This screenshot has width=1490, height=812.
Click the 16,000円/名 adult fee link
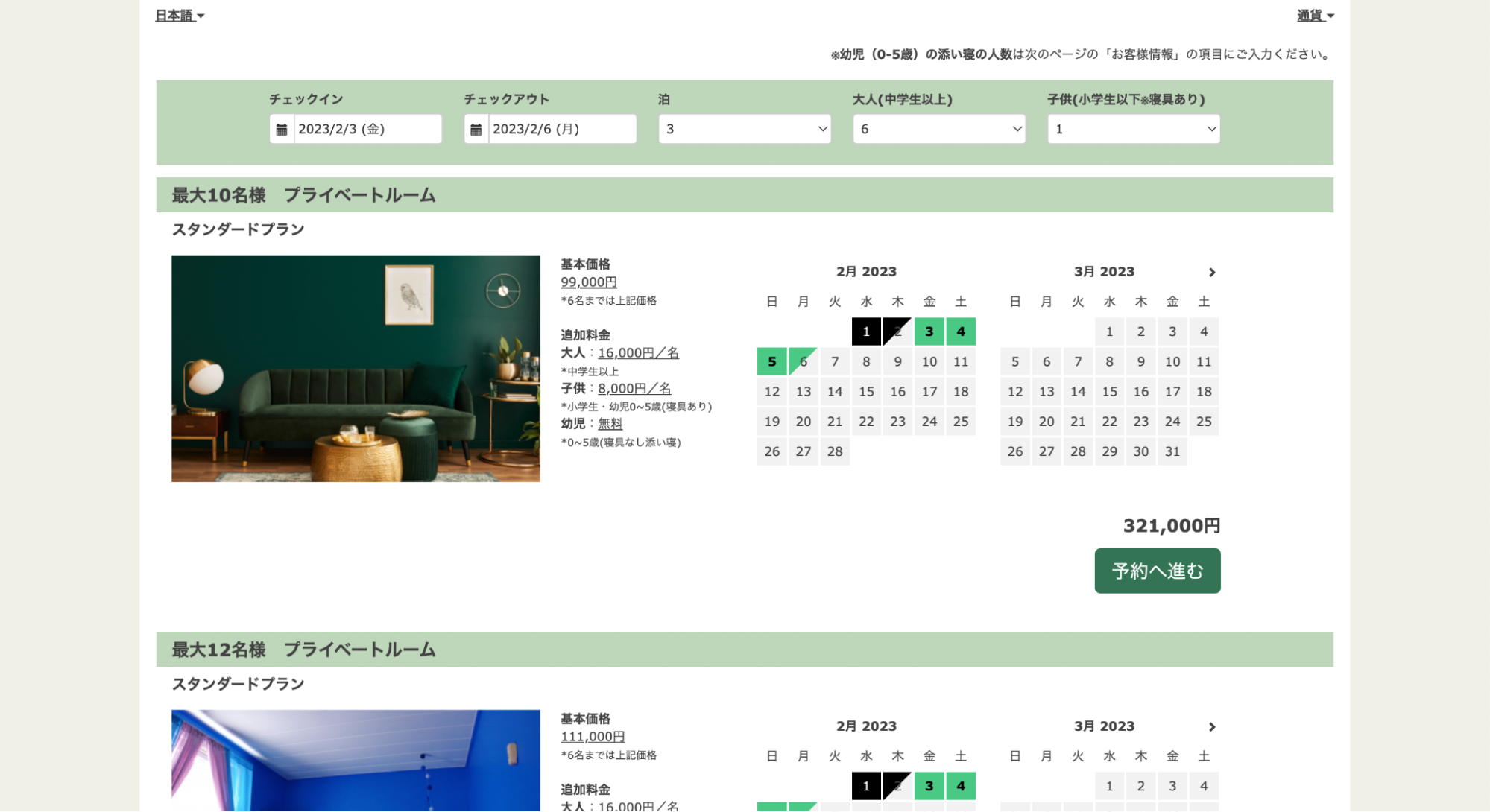pyautogui.click(x=638, y=353)
